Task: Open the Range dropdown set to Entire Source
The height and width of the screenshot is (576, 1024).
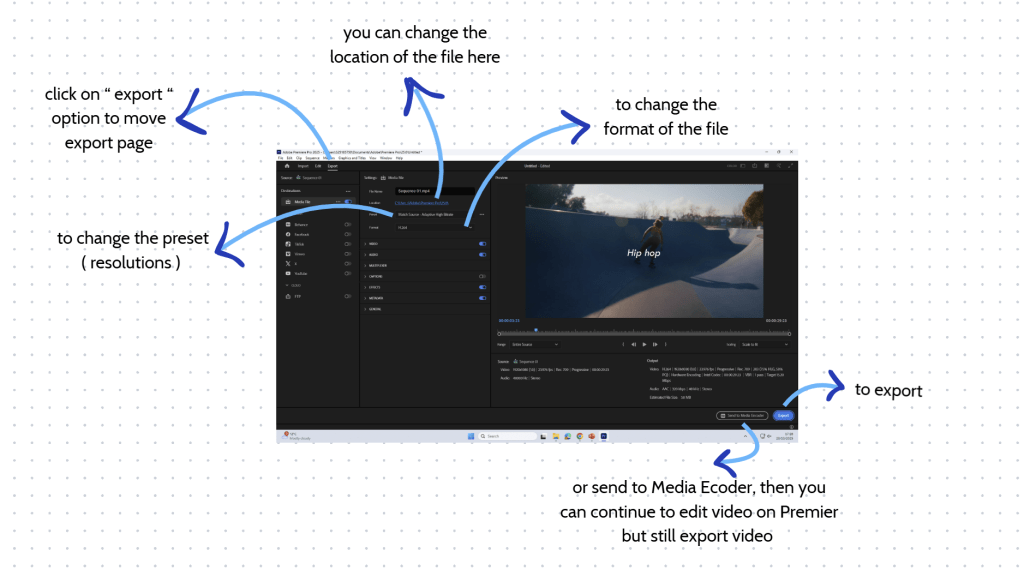Action: (x=535, y=344)
